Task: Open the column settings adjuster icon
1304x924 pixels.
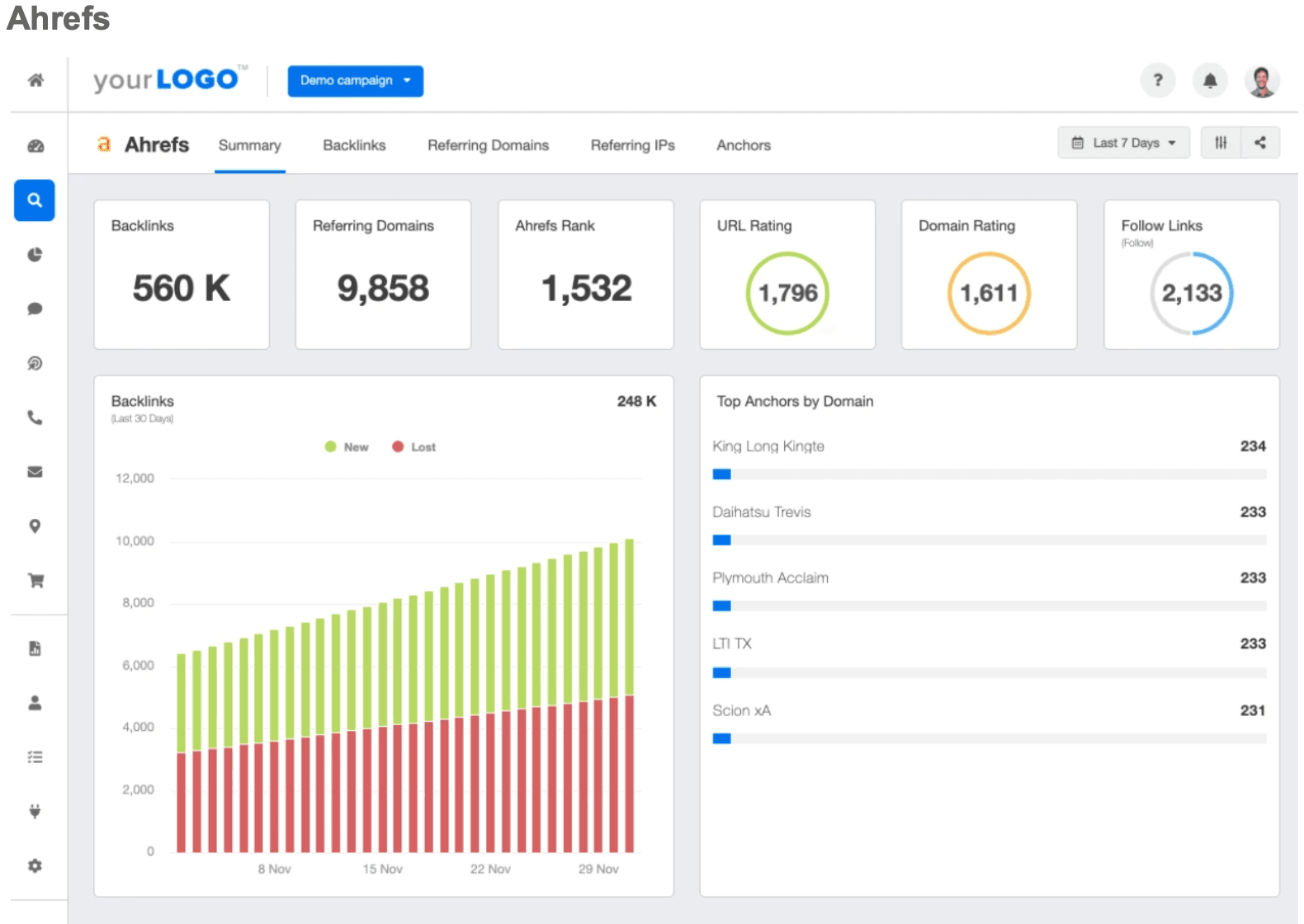Action: [1221, 143]
